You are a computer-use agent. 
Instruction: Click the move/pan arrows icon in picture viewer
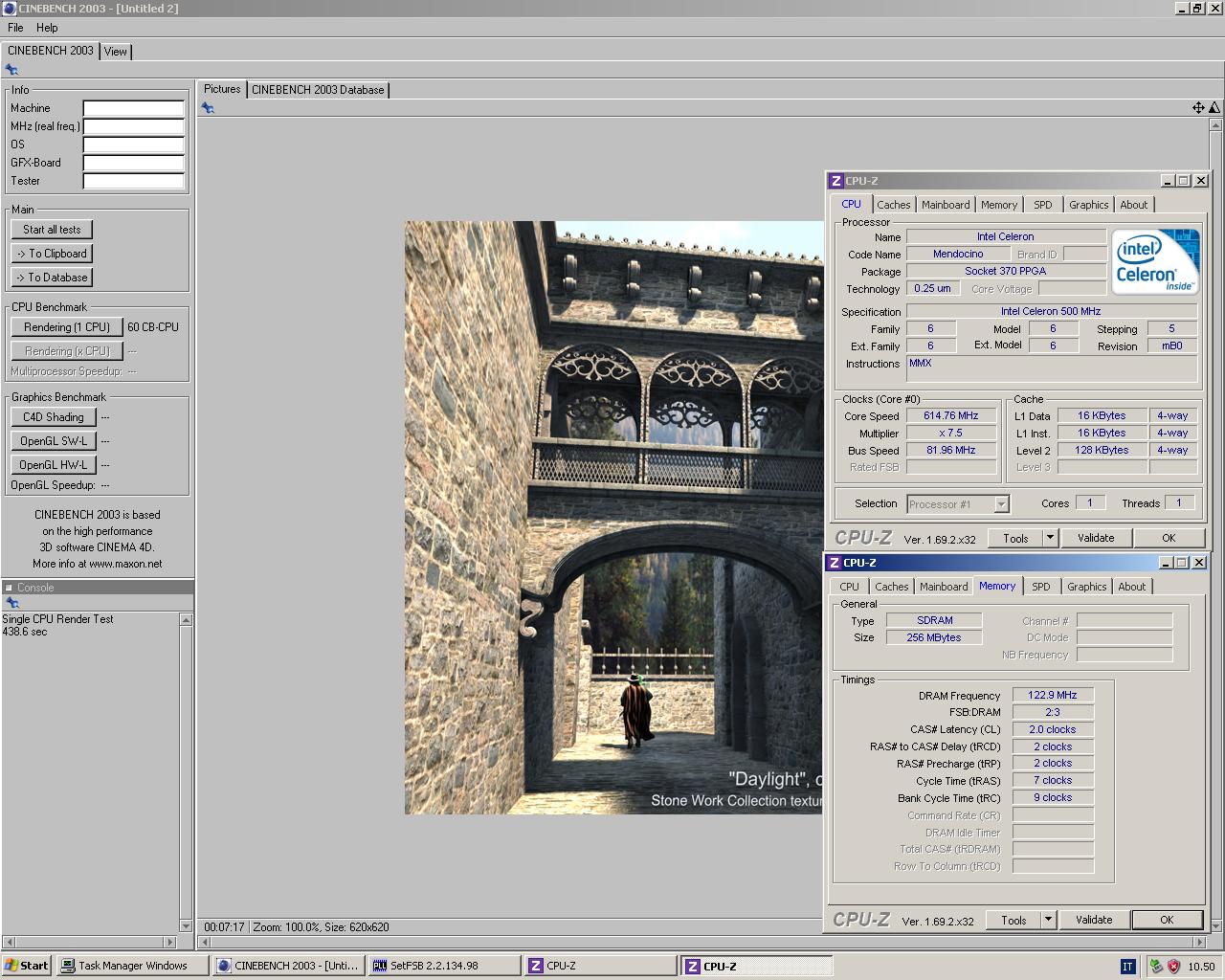(1198, 108)
